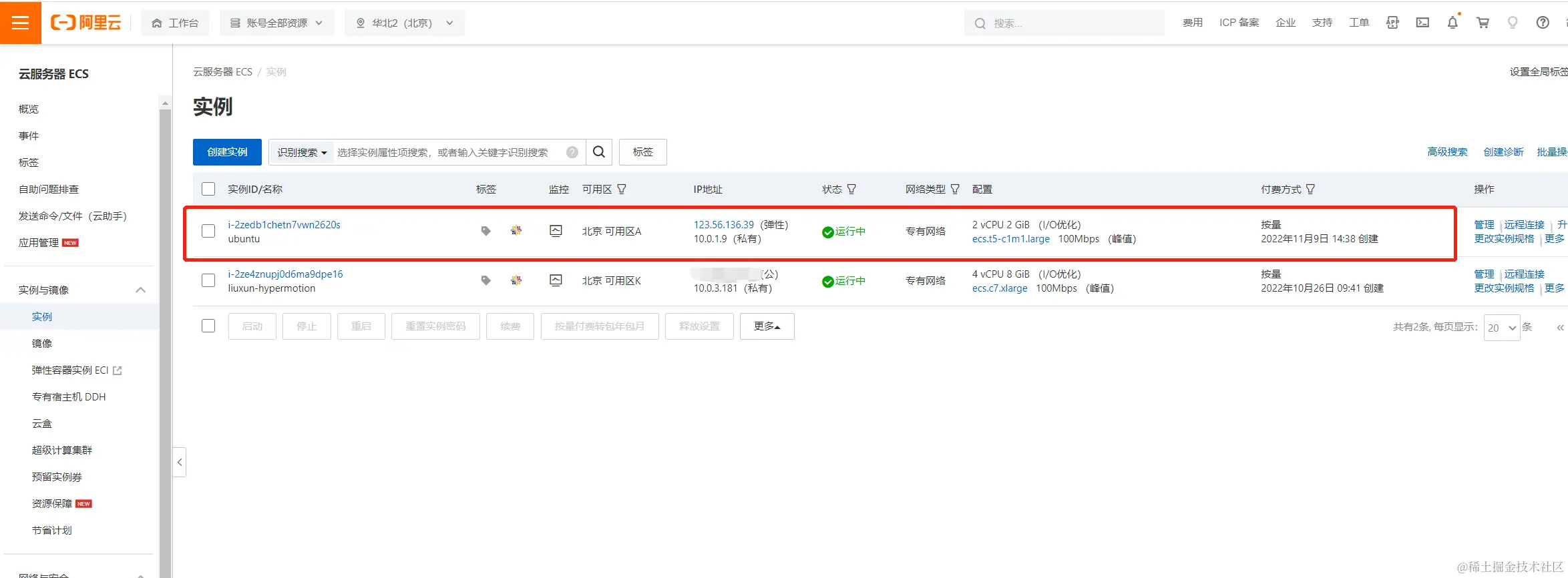Click the 云服务器 ECS breadcrumb link
Viewport: 1568px width, 578px height.
click(222, 72)
